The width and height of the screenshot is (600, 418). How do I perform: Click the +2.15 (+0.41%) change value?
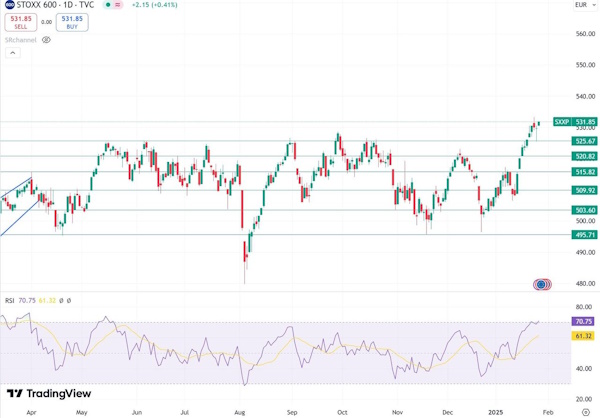tap(154, 5)
